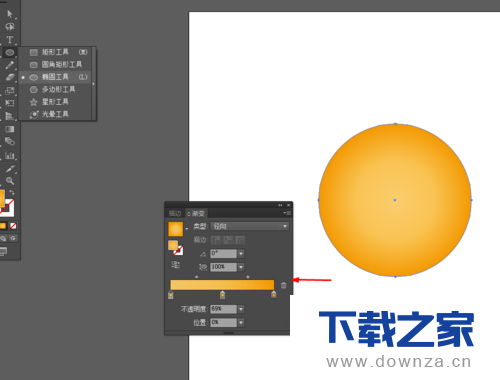Click the left midpoint diamond

(x=196, y=277)
